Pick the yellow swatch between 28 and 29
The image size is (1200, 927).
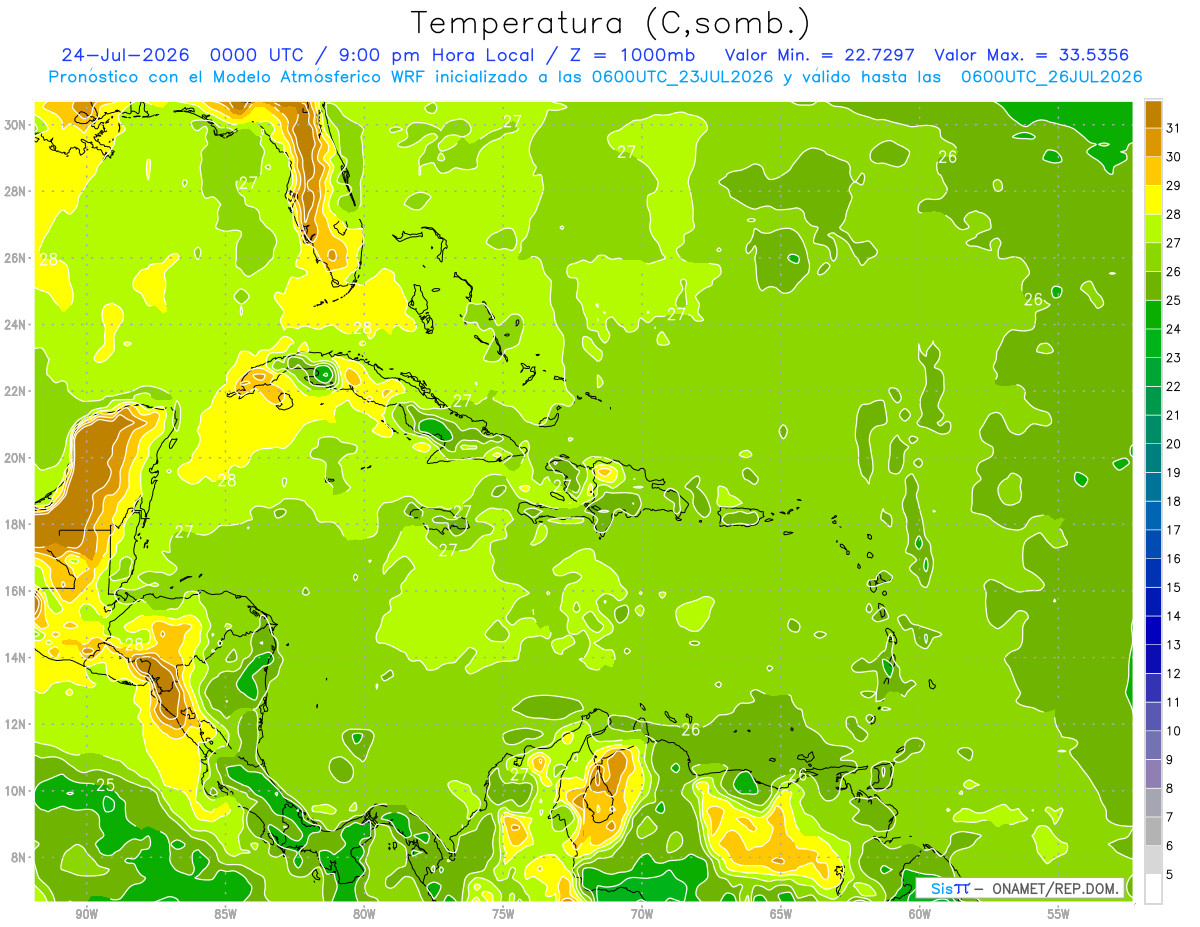point(1153,199)
